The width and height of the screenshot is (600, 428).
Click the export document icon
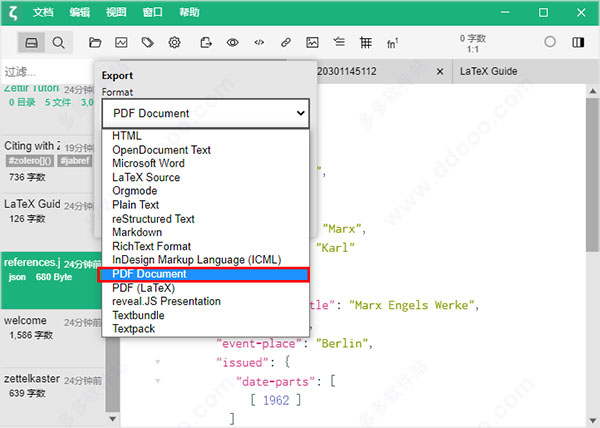point(206,42)
